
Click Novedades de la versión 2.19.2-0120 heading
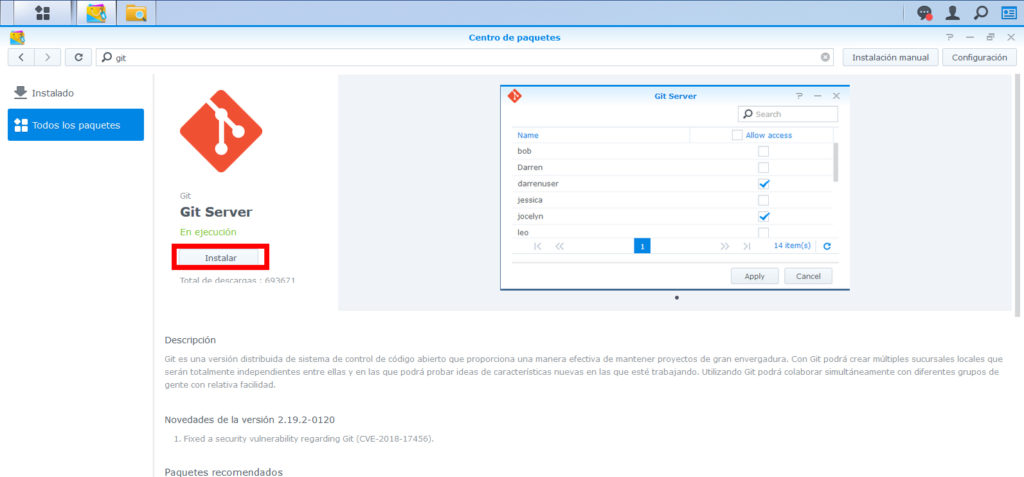[250, 419]
